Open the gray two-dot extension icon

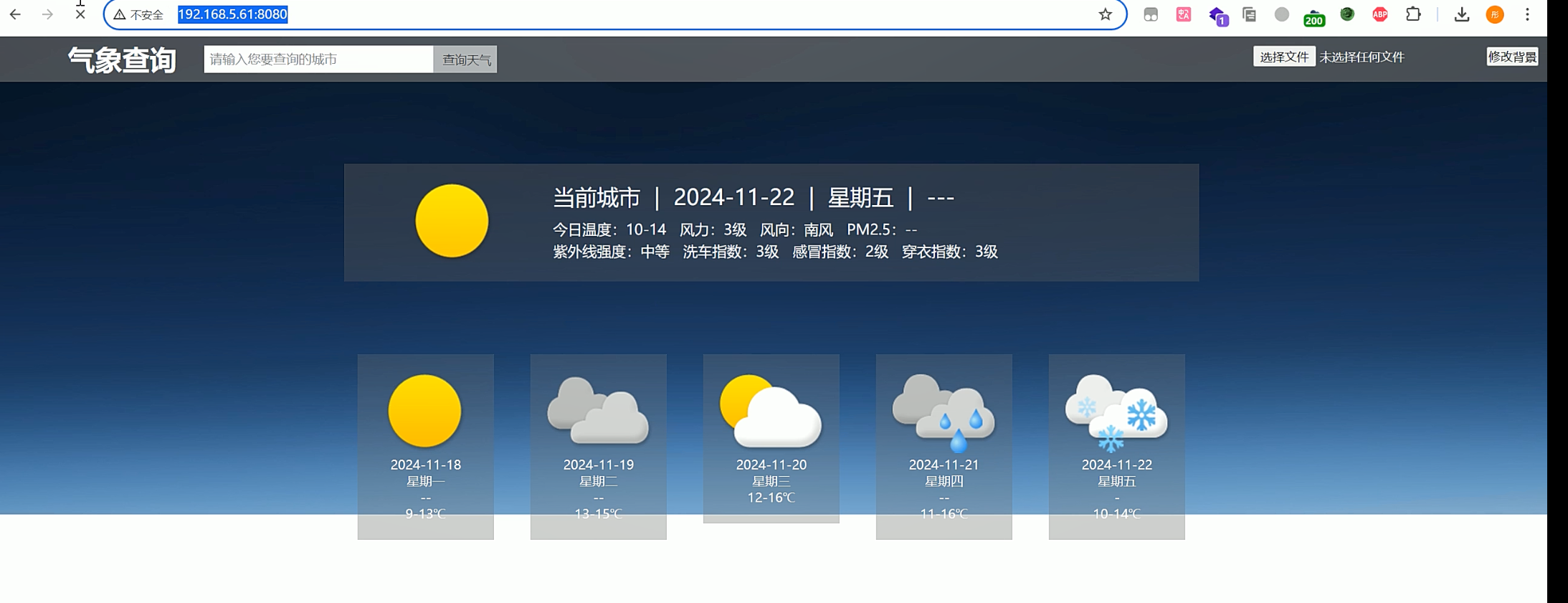pos(1151,14)
